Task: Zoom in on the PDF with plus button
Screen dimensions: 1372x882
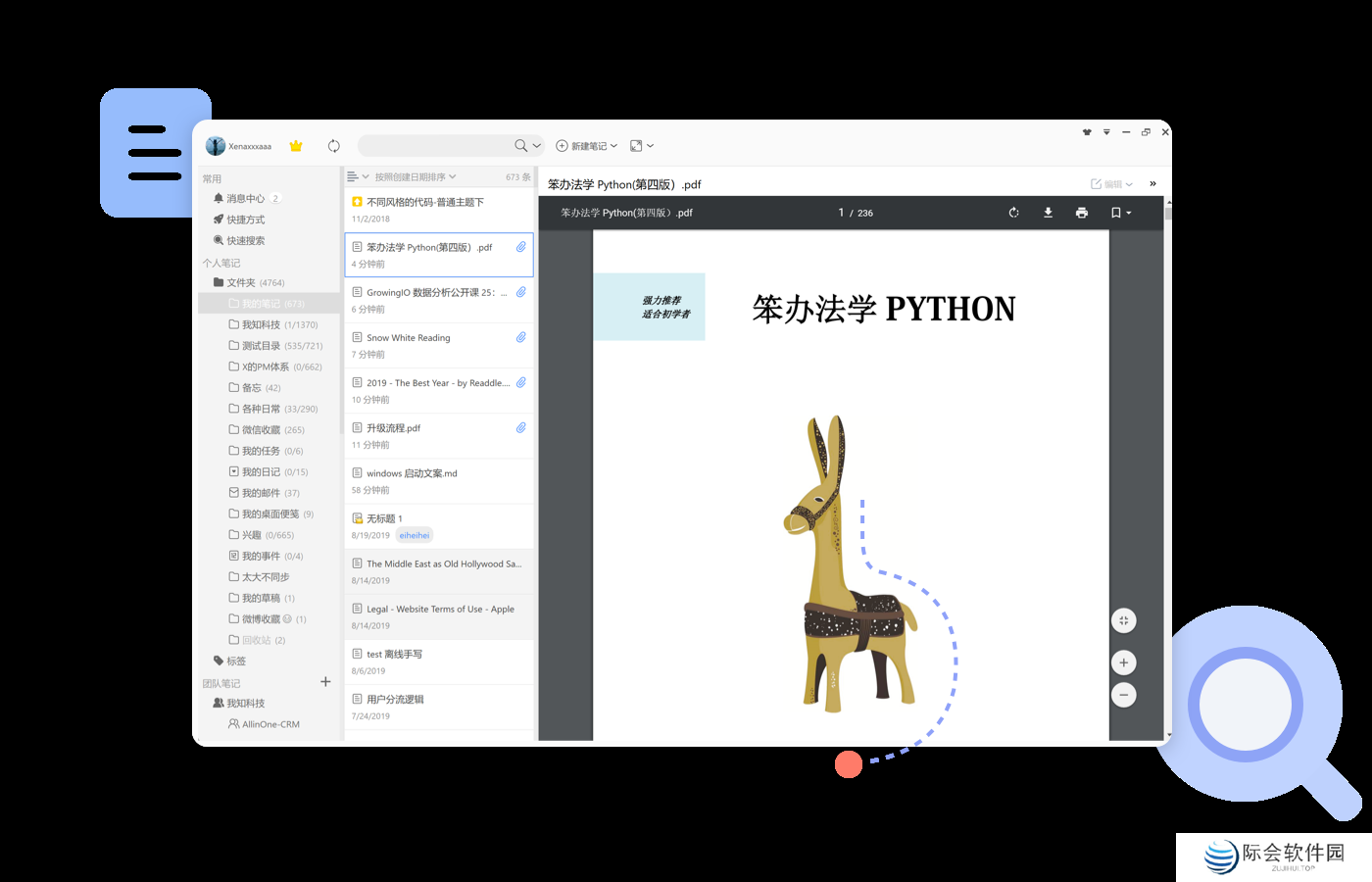Action: 1123,662
